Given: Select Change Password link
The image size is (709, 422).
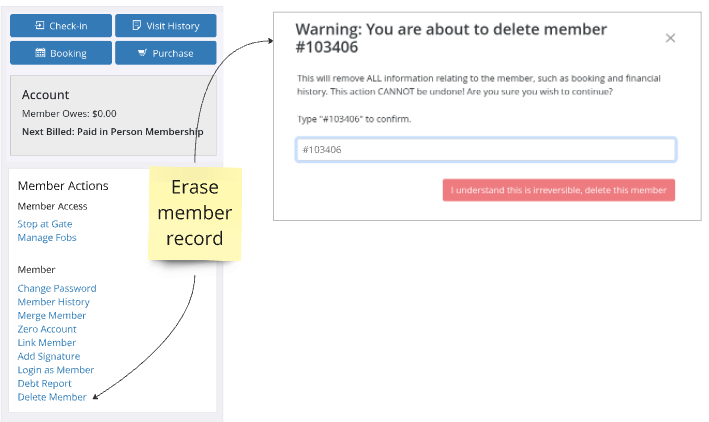Looking at the screenshot, I should pyautogui.click(x=57, y=288).
